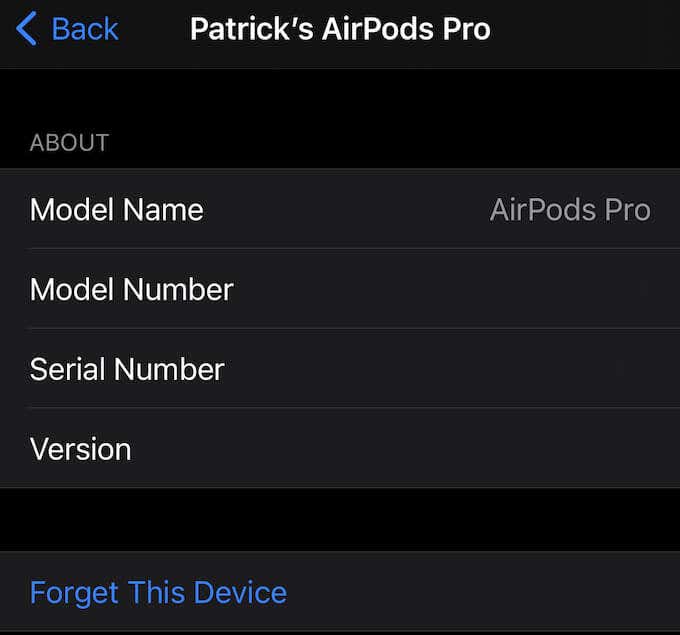Tap the "Patrick's AirPods Pro" title
This screenshot has height=635, width=680.
tap(340, 29)
